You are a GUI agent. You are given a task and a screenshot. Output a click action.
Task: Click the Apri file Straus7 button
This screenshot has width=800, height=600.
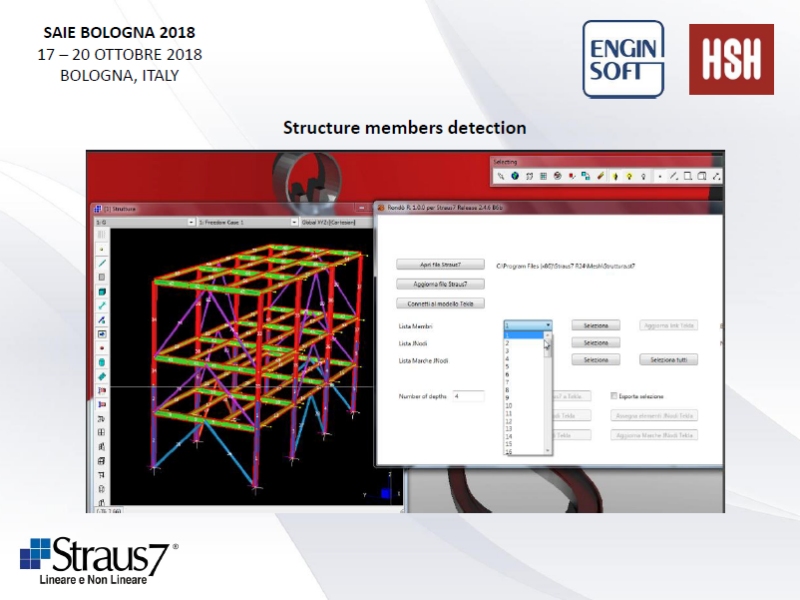point(440,265)
